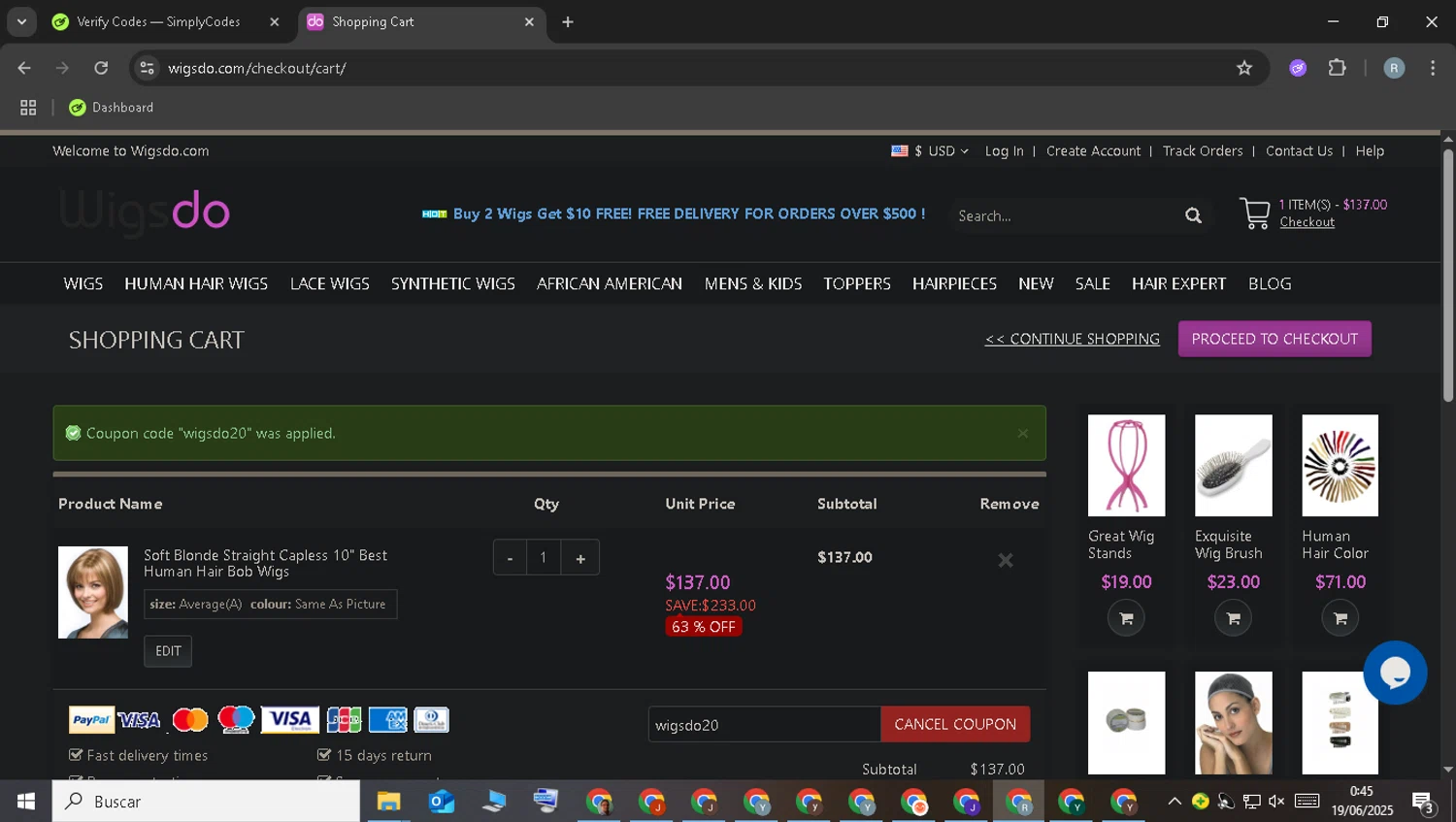Switch to Verify Codes SimplyCodes tab
Screen dimensions: 1456x822
click(x=158, y=21)
